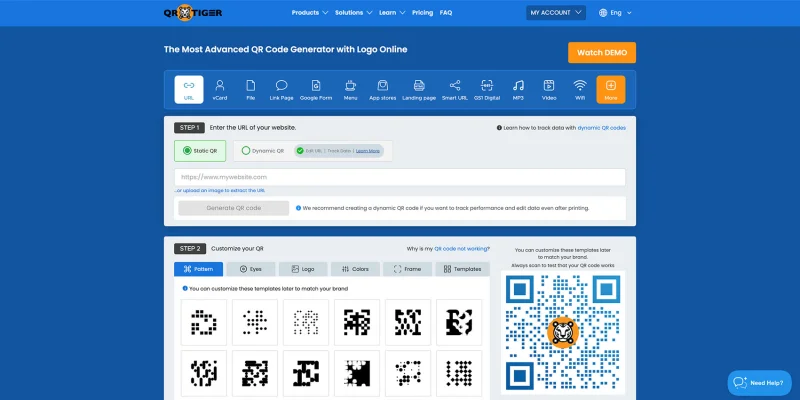
Task: Select the fifth pattern in the top row
Action: pyautogui.click(x=408, y=322)
